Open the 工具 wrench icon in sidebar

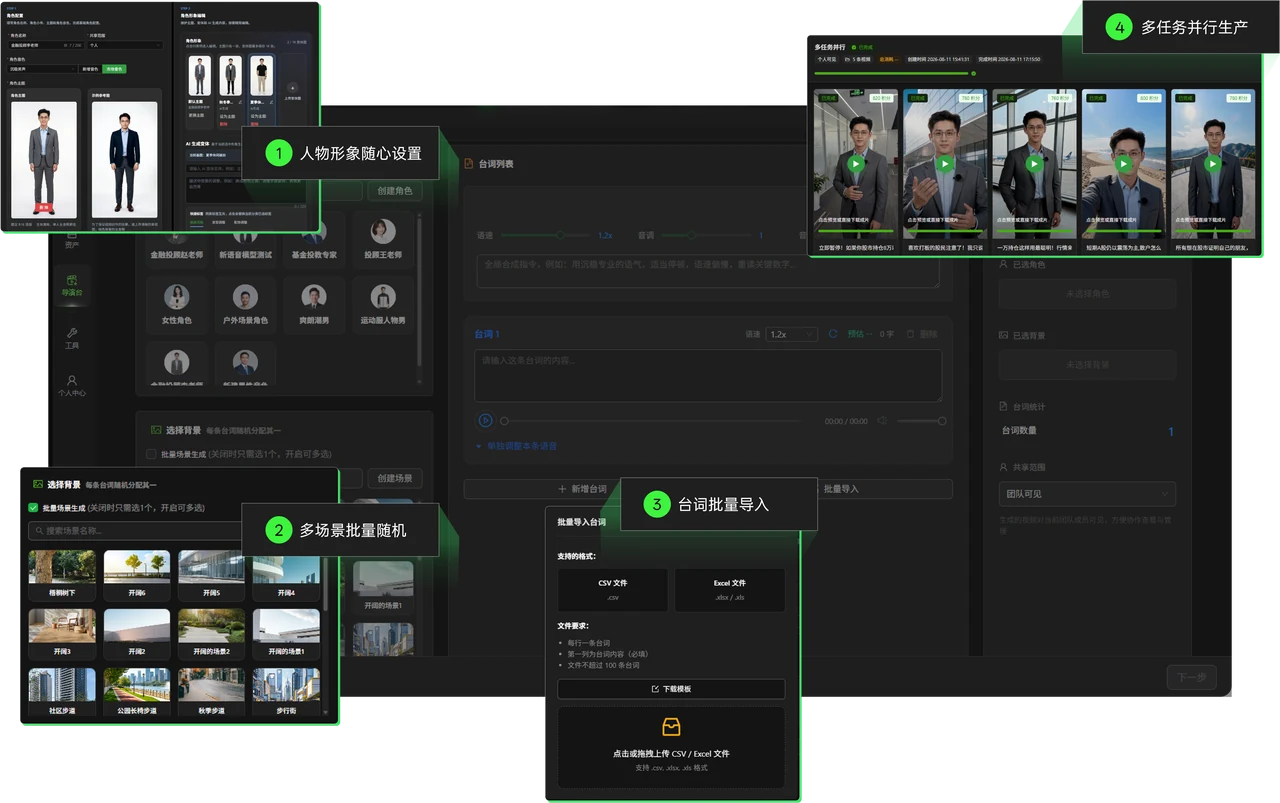(x=71, y=332)
